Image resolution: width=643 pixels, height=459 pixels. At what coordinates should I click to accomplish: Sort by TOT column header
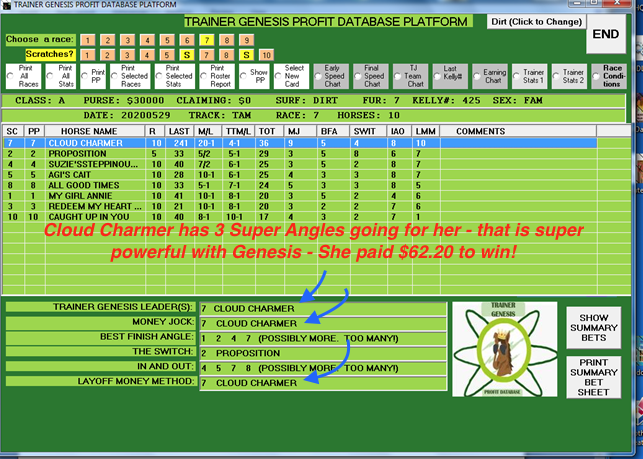[x=269, y=131]
